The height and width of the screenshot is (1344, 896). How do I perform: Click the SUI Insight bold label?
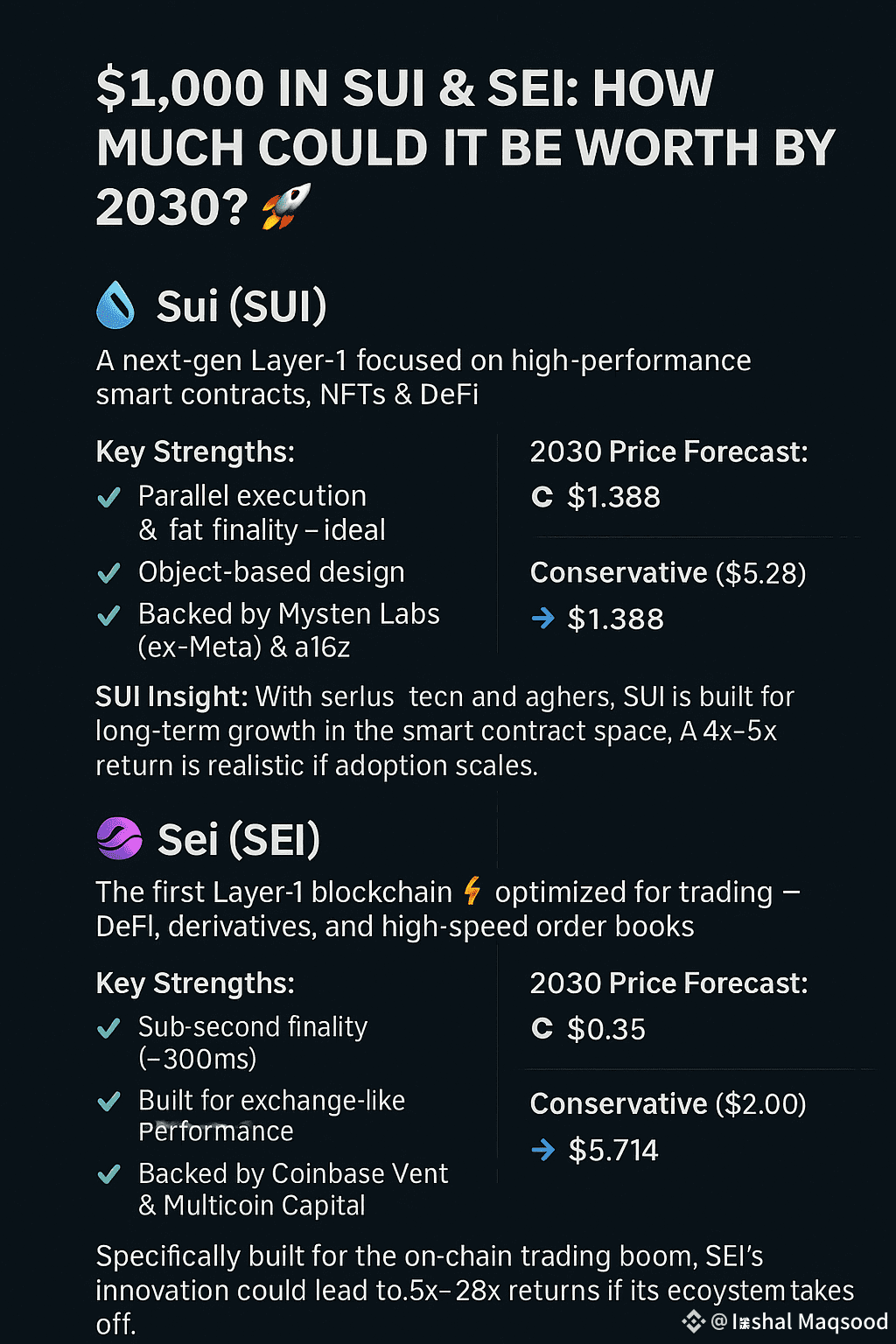click(x=172, y=696)
